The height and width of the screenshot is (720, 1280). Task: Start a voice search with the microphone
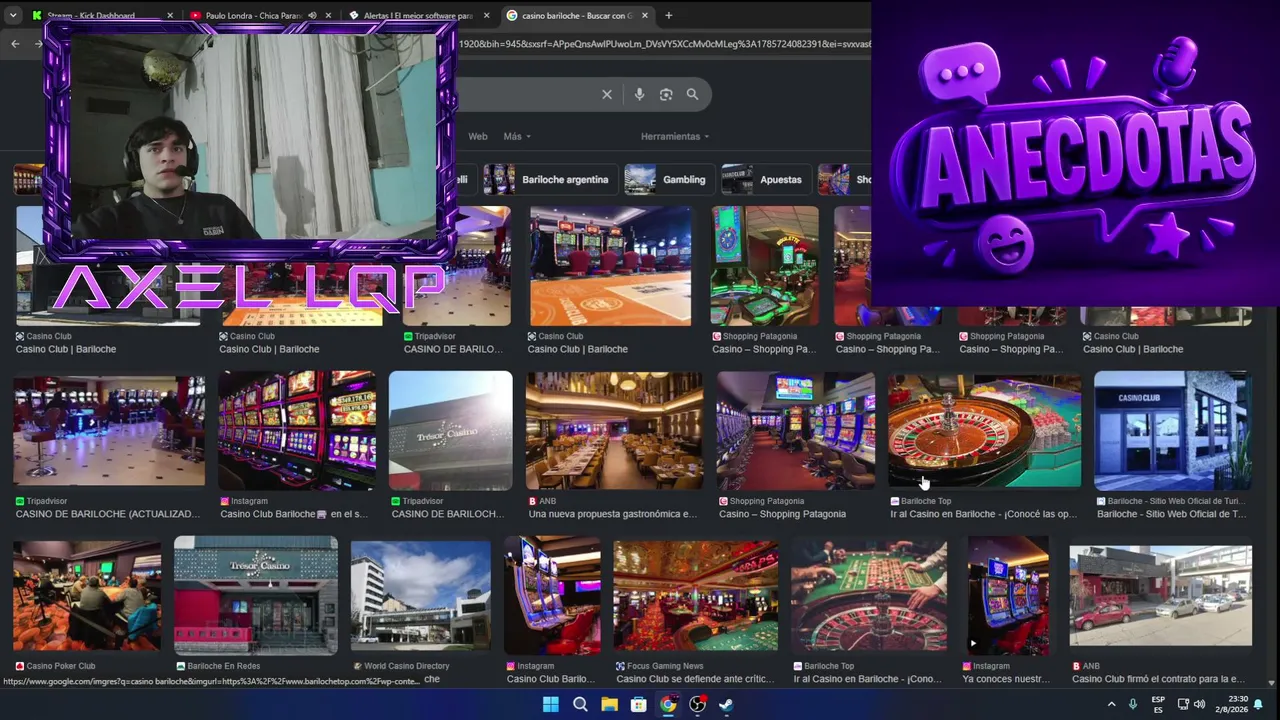tap(639, 94)
